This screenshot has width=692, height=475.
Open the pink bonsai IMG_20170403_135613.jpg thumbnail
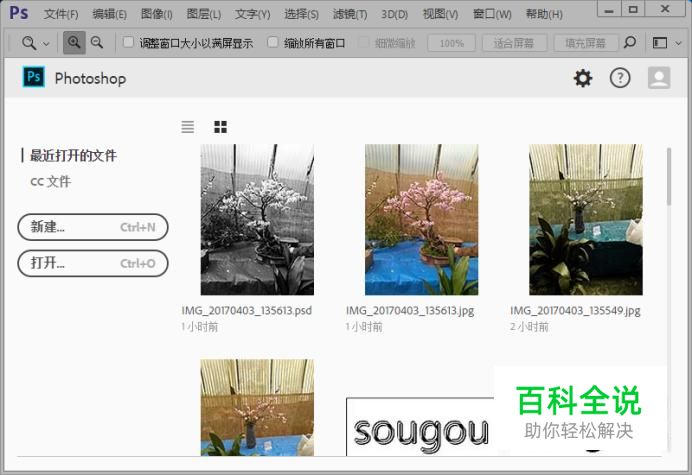421,219
